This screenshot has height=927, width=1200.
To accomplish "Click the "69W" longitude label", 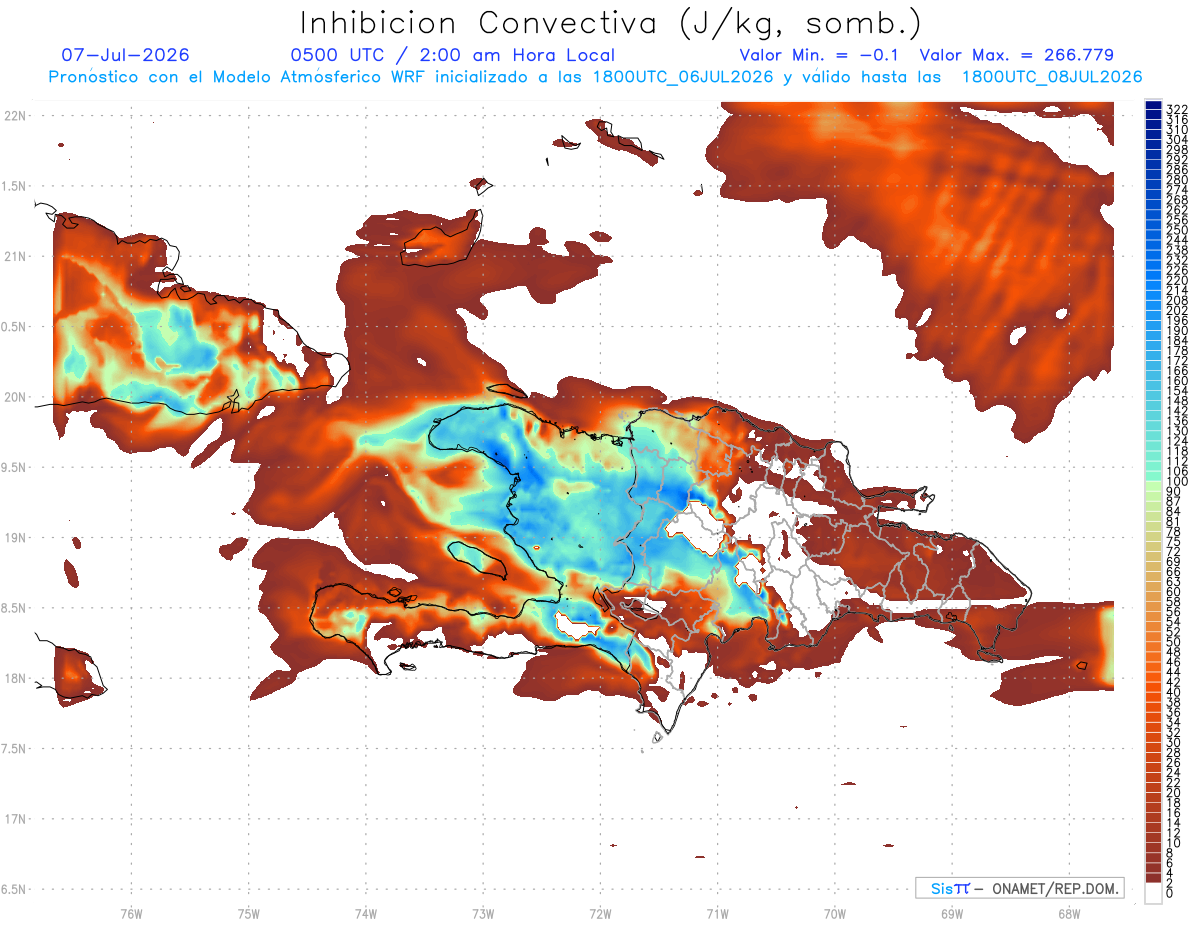I will (x=952, y=913).
